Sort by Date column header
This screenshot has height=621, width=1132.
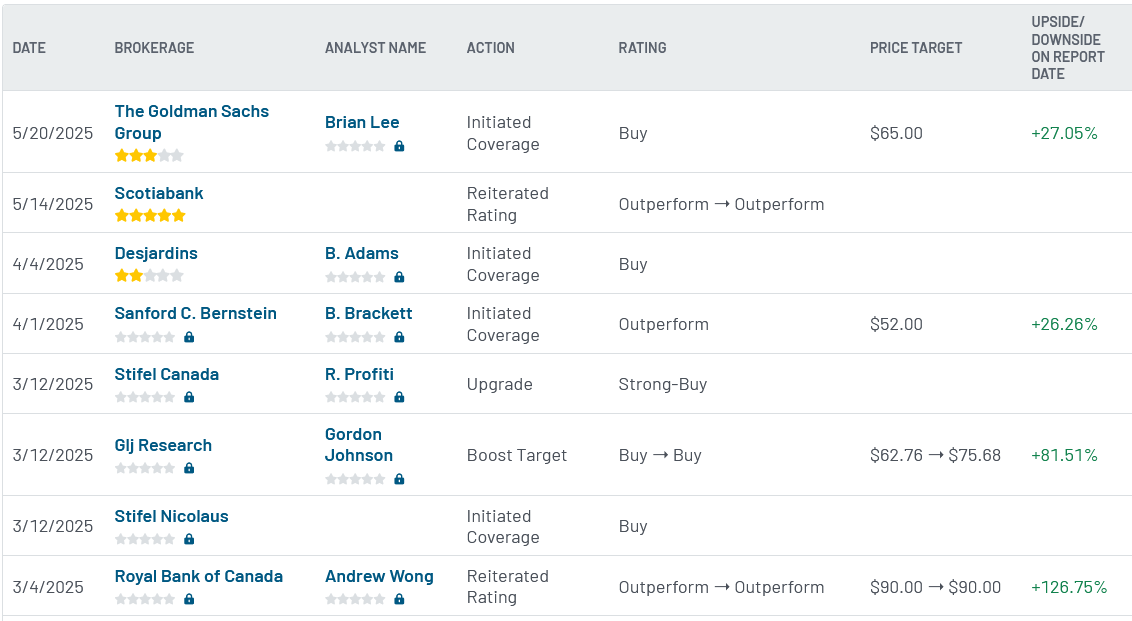tap(29, 48)
